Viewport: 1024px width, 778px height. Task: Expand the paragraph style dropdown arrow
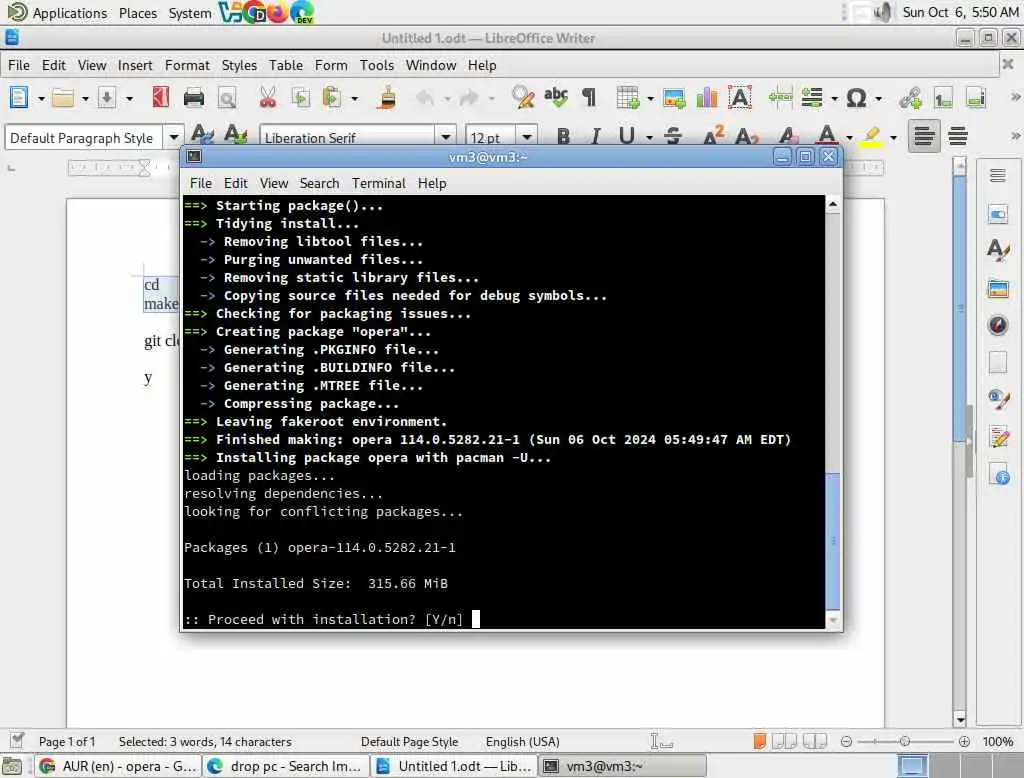point(174,138)
